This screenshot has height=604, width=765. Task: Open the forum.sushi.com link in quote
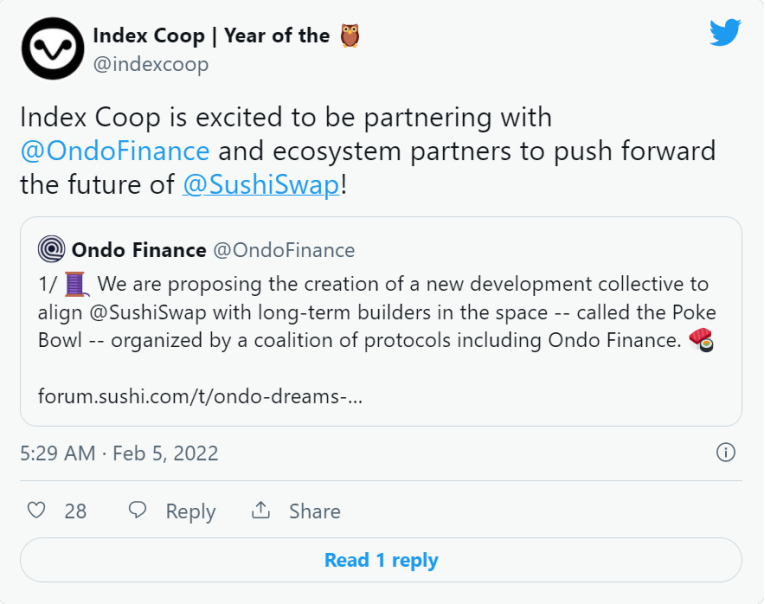pos(200,396)
